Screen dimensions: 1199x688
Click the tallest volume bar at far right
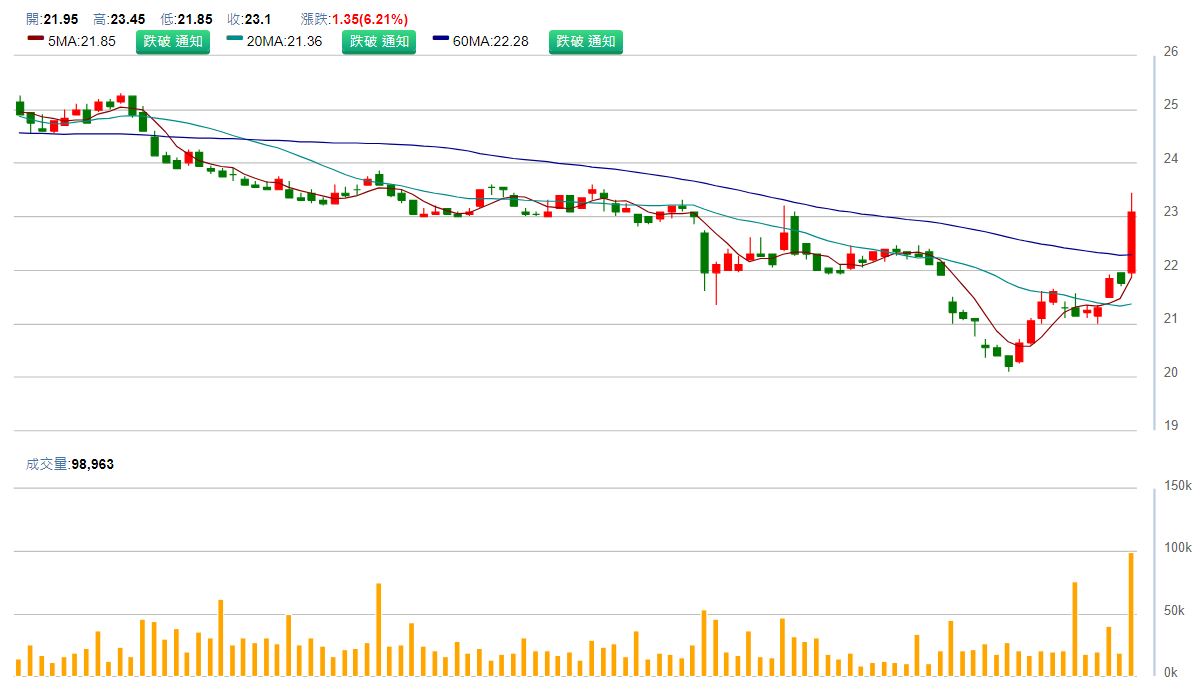1131,614
